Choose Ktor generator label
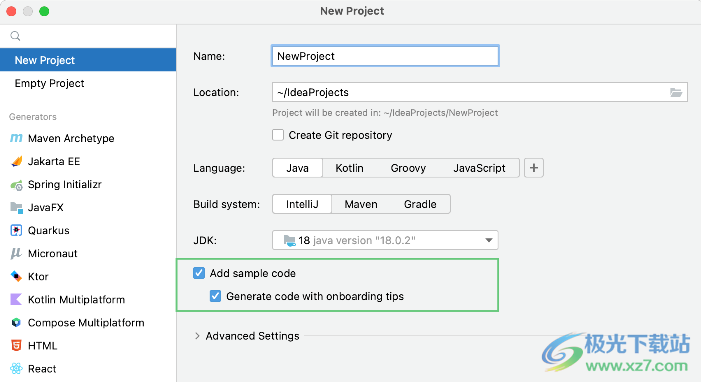Screen dimensions: 701x382 pyautogui.click(x=38, y=276)
